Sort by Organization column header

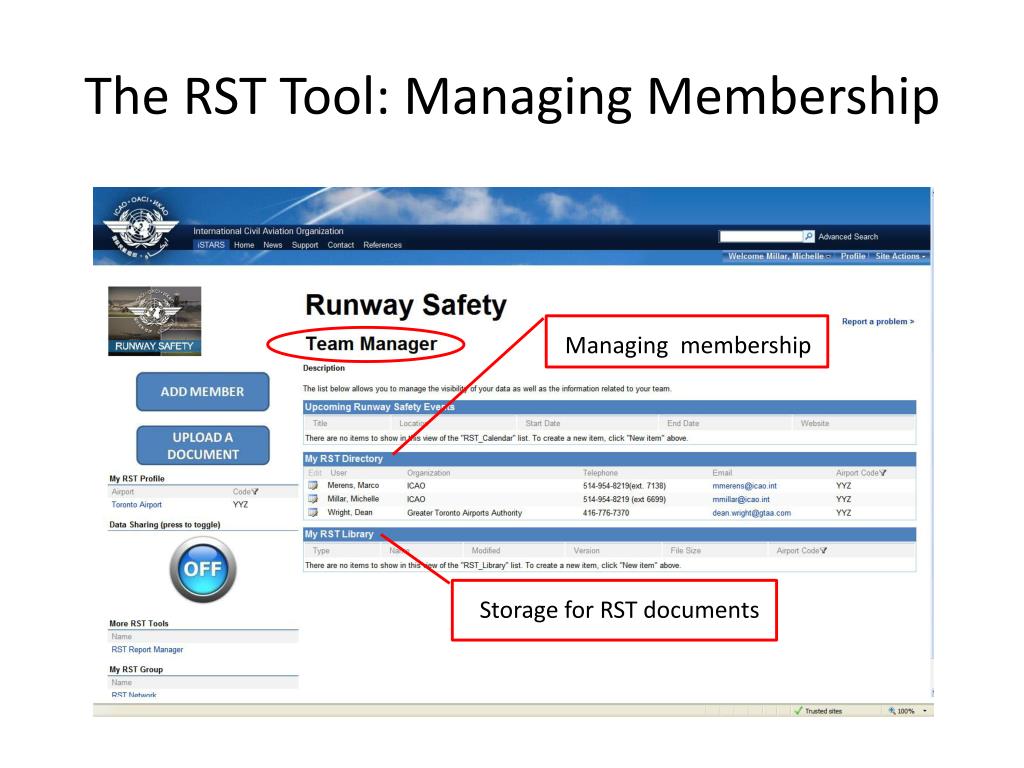pos(428,473)
